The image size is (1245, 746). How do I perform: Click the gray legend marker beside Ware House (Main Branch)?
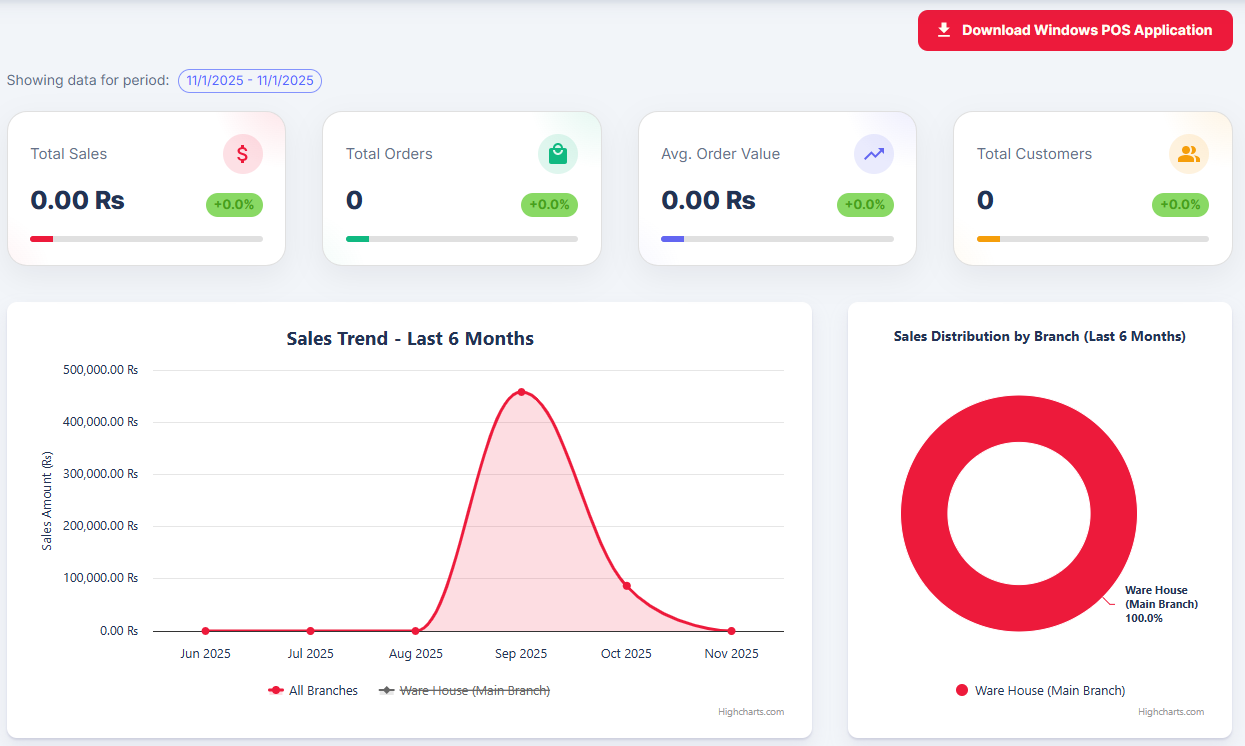[x=384, y=690]
